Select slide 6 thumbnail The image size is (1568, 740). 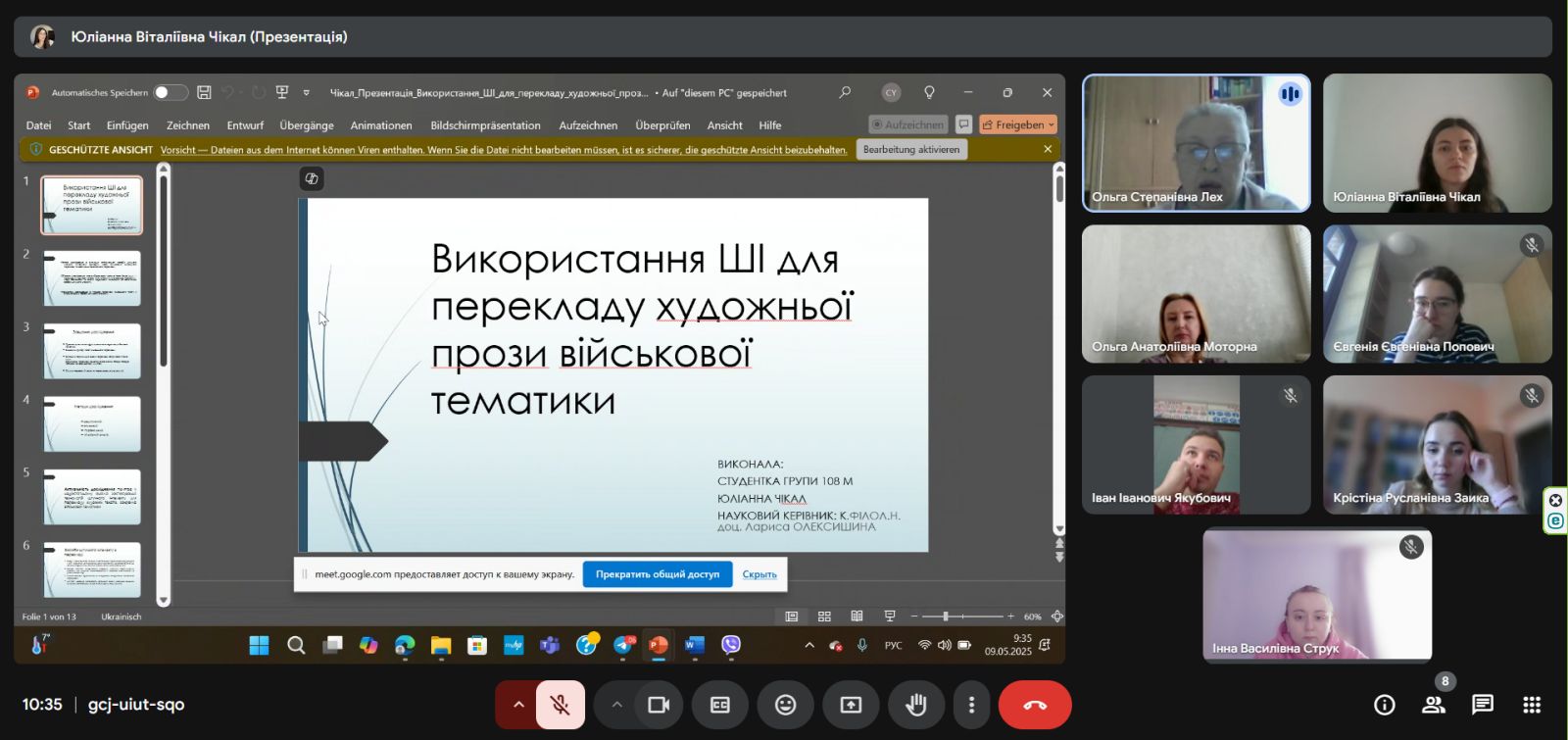pos(92,569)
